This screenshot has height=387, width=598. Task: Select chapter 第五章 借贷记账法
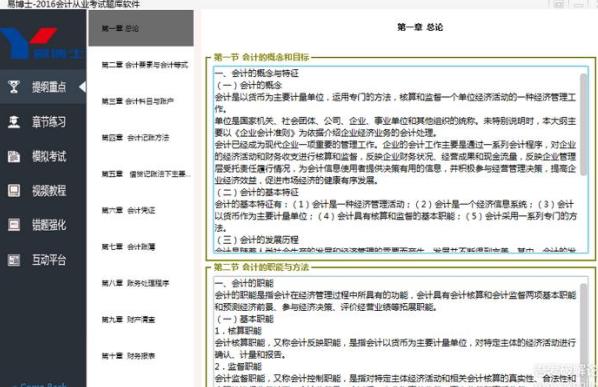pyautogui.click(x=146, y=174)
